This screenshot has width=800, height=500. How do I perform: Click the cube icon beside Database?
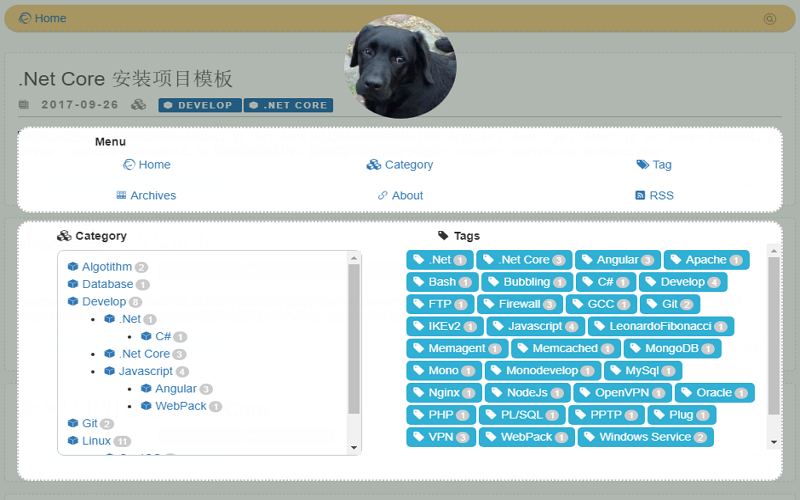(73, 284)
